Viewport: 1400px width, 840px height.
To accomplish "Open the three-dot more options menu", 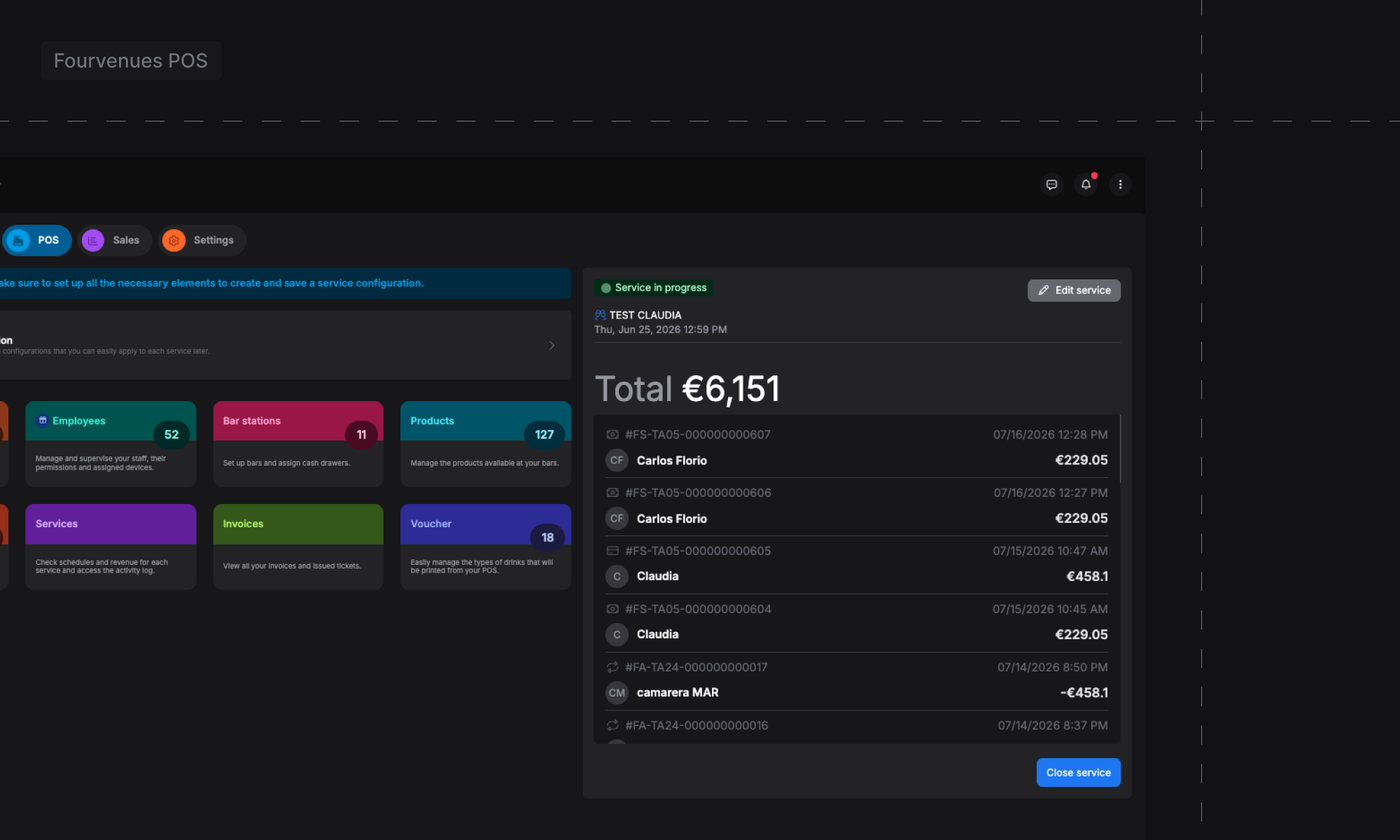I will pyautogui.click(x=1120, y=185).
